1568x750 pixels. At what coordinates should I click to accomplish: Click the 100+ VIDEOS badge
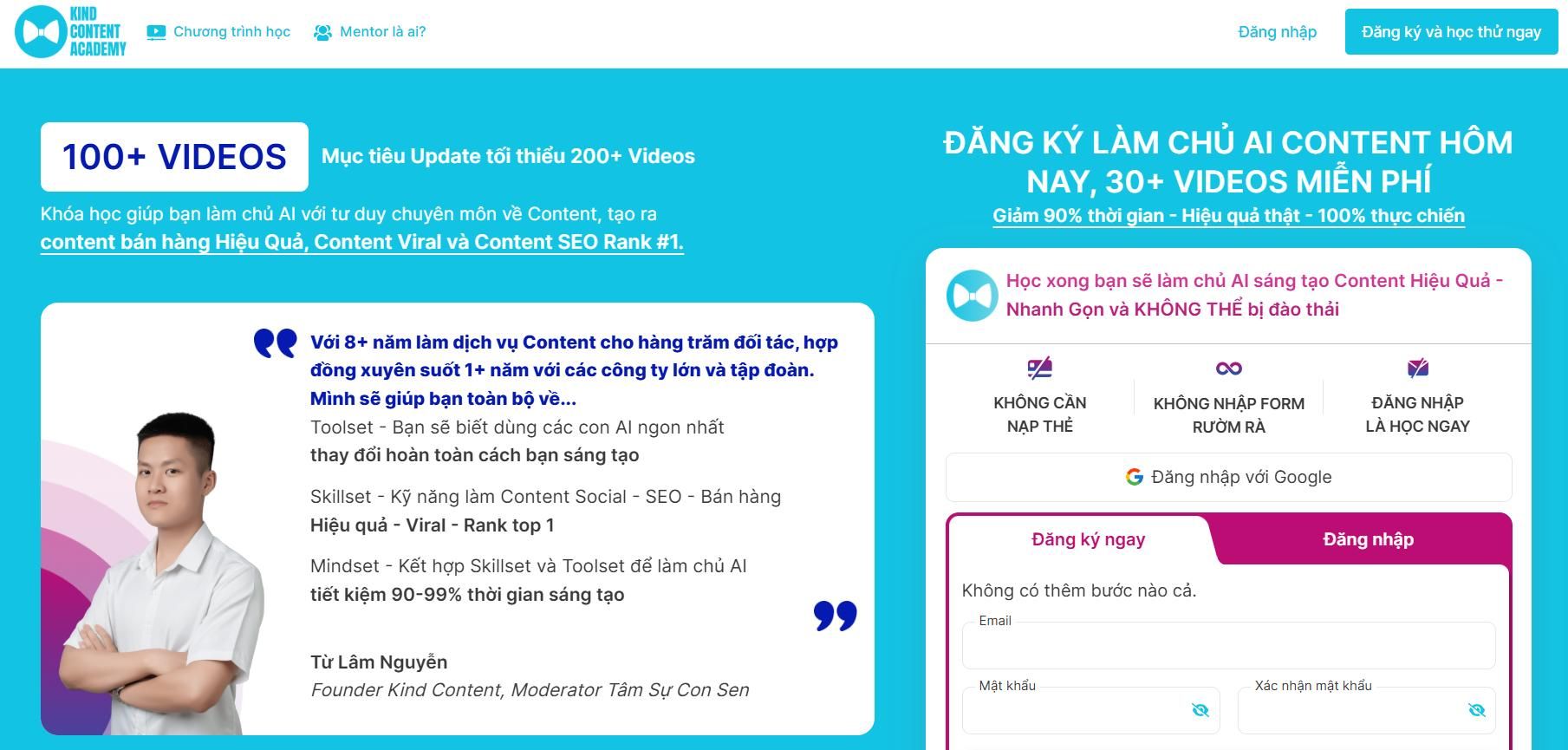(x=174, y=157)
